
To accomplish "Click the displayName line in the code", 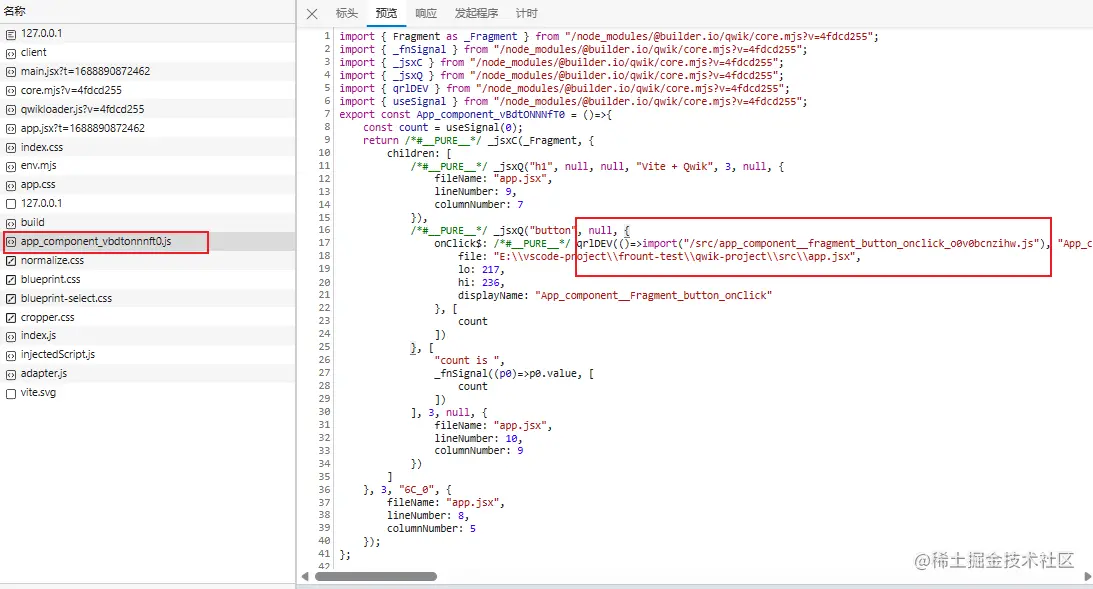I will coord(615,296).
